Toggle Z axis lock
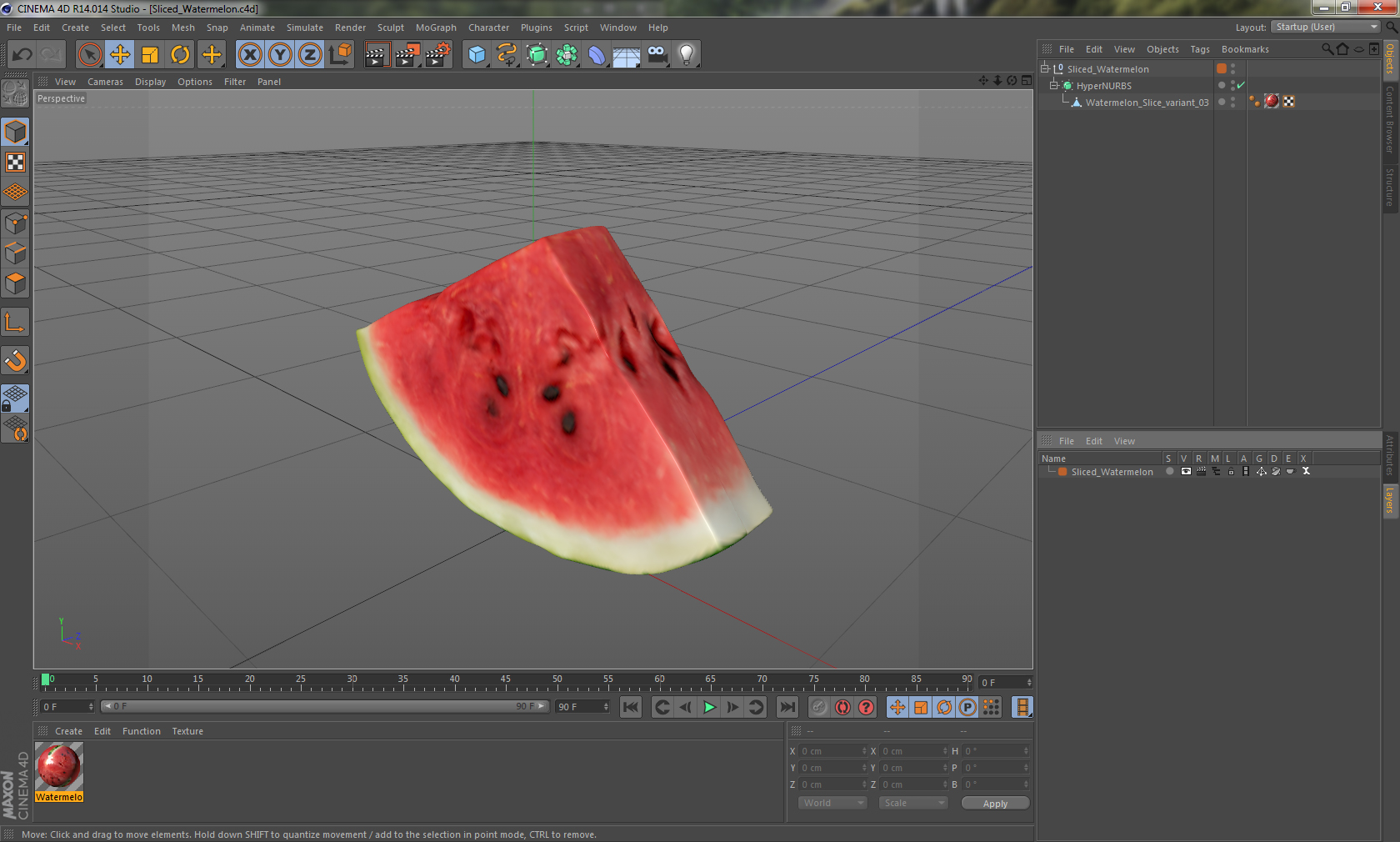This screenshot has height=842, width=1400. coord(310,55)
